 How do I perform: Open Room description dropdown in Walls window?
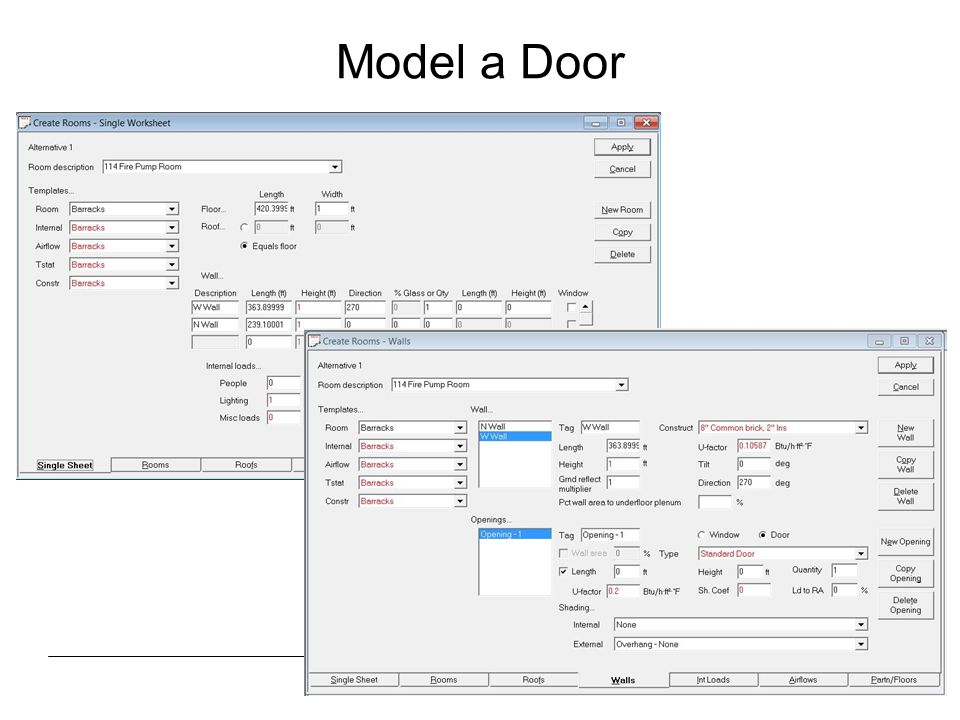click(x=621, y=385)
